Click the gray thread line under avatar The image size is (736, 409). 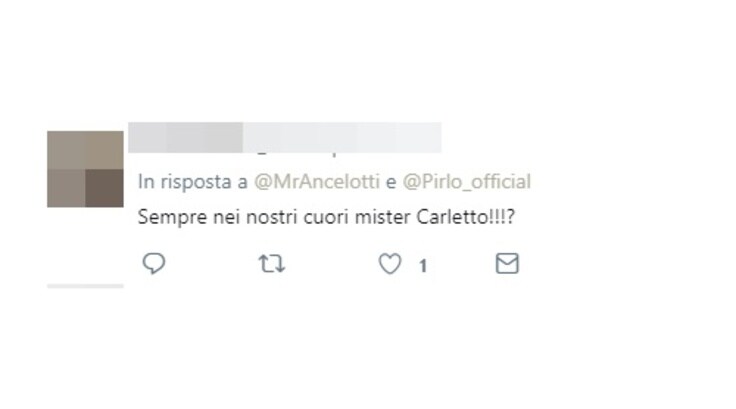(85, 286)
